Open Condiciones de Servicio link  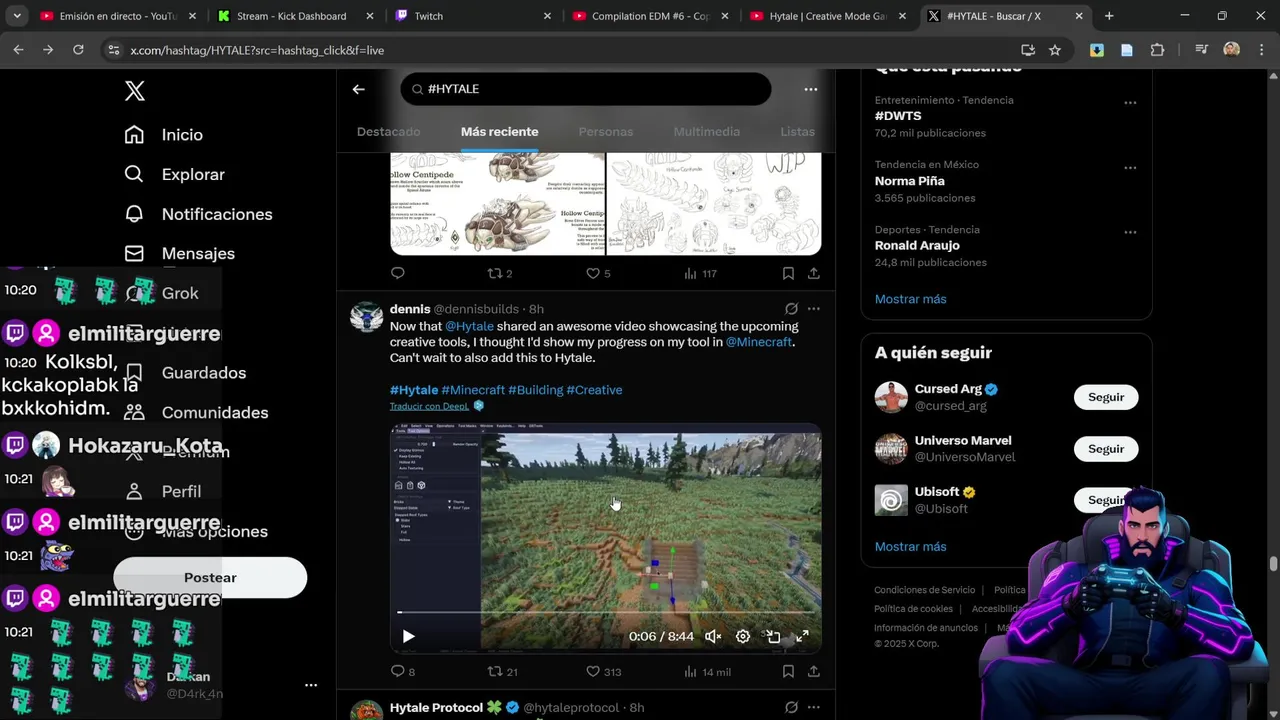(x=924, y=590)
